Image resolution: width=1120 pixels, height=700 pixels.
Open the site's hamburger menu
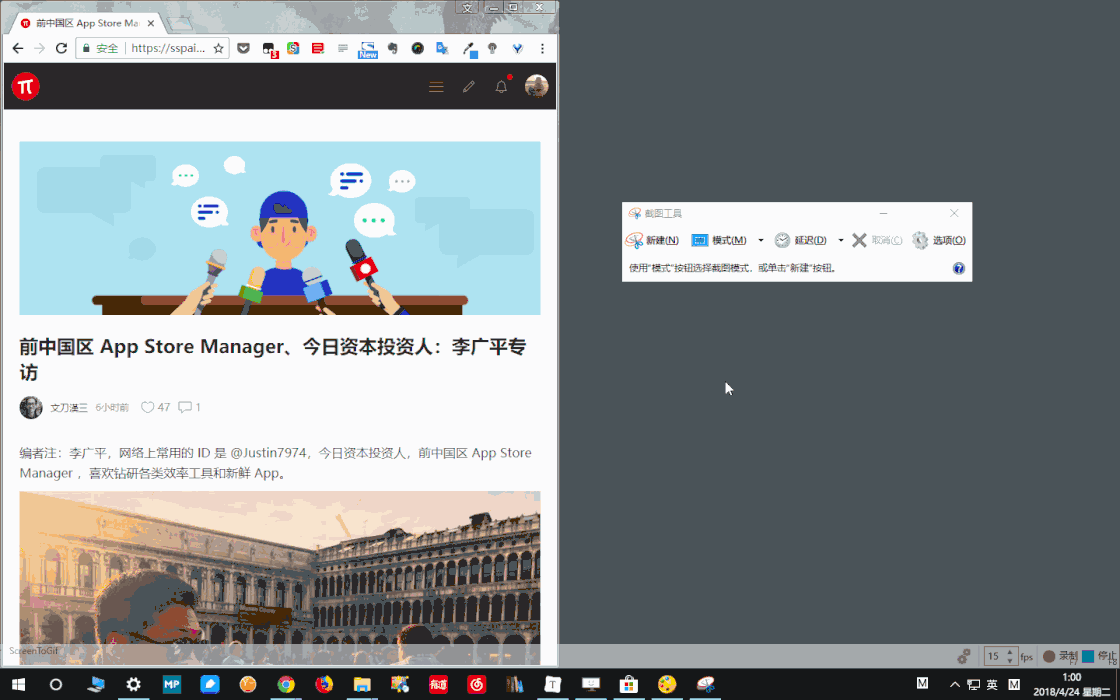(x=436, y=87)
